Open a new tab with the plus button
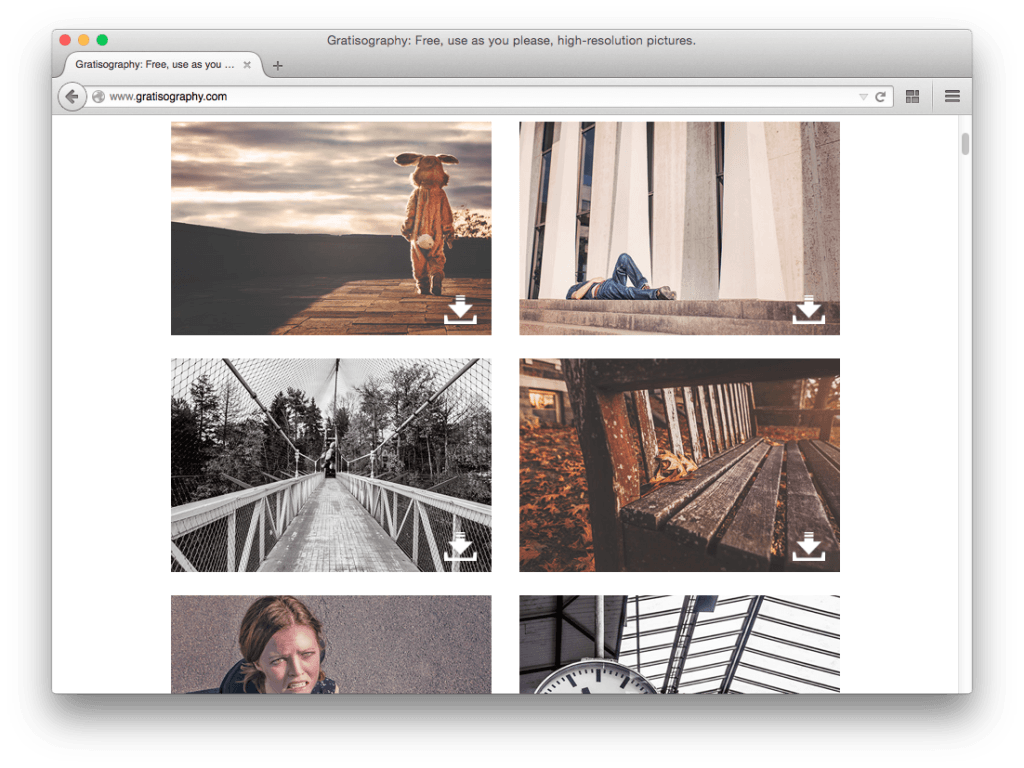The width and height of the screenshot is (1024, 768). point(278,66)
